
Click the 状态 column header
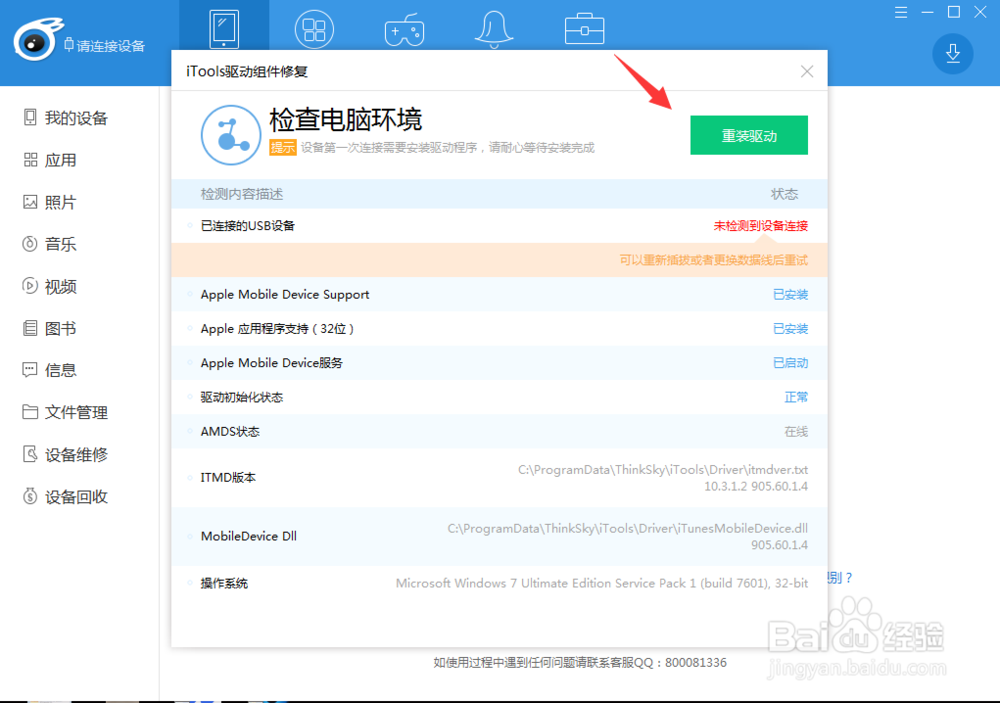(x=784, y=194)
